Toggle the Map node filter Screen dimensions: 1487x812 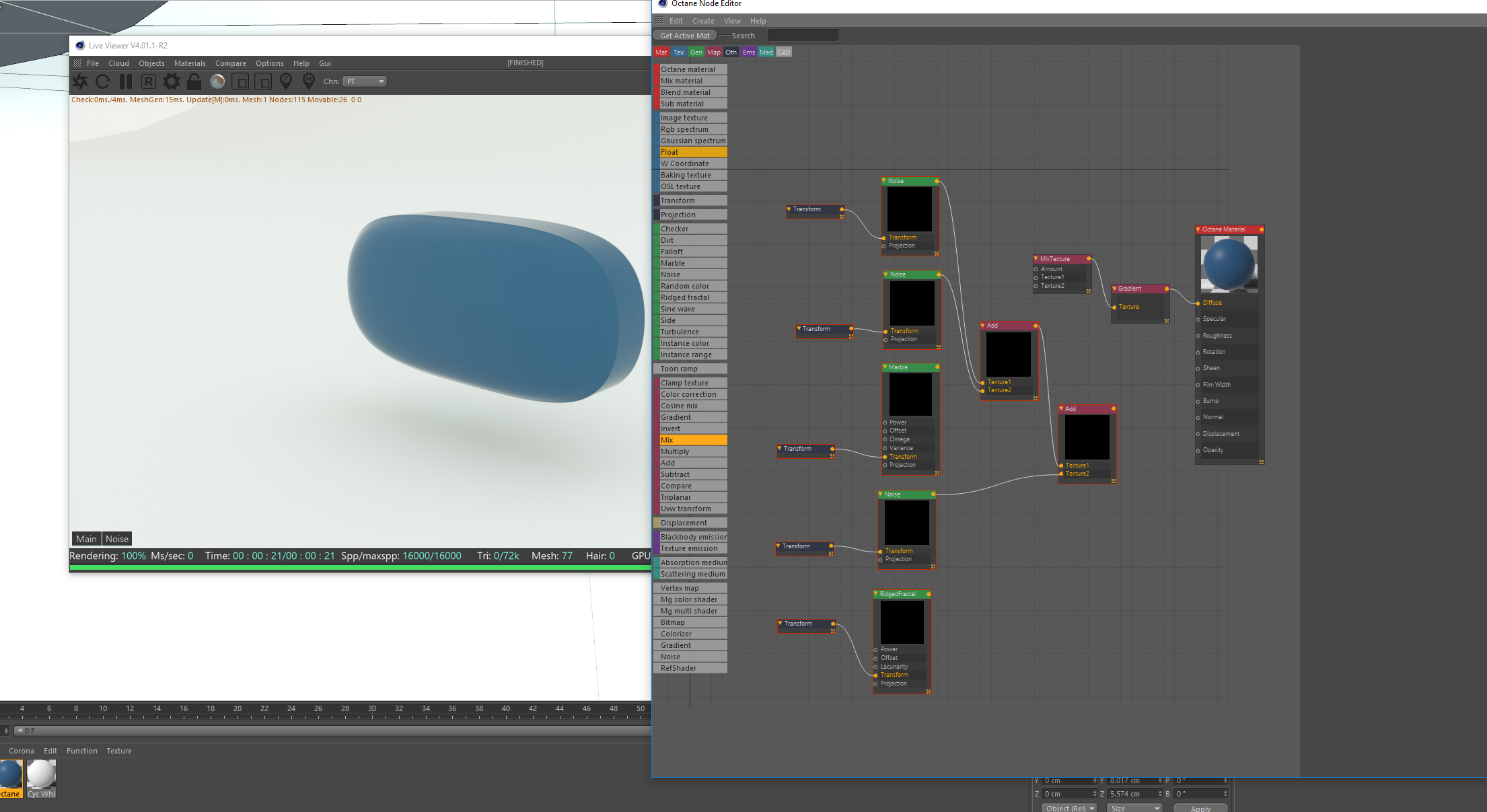tap(714, 52)
